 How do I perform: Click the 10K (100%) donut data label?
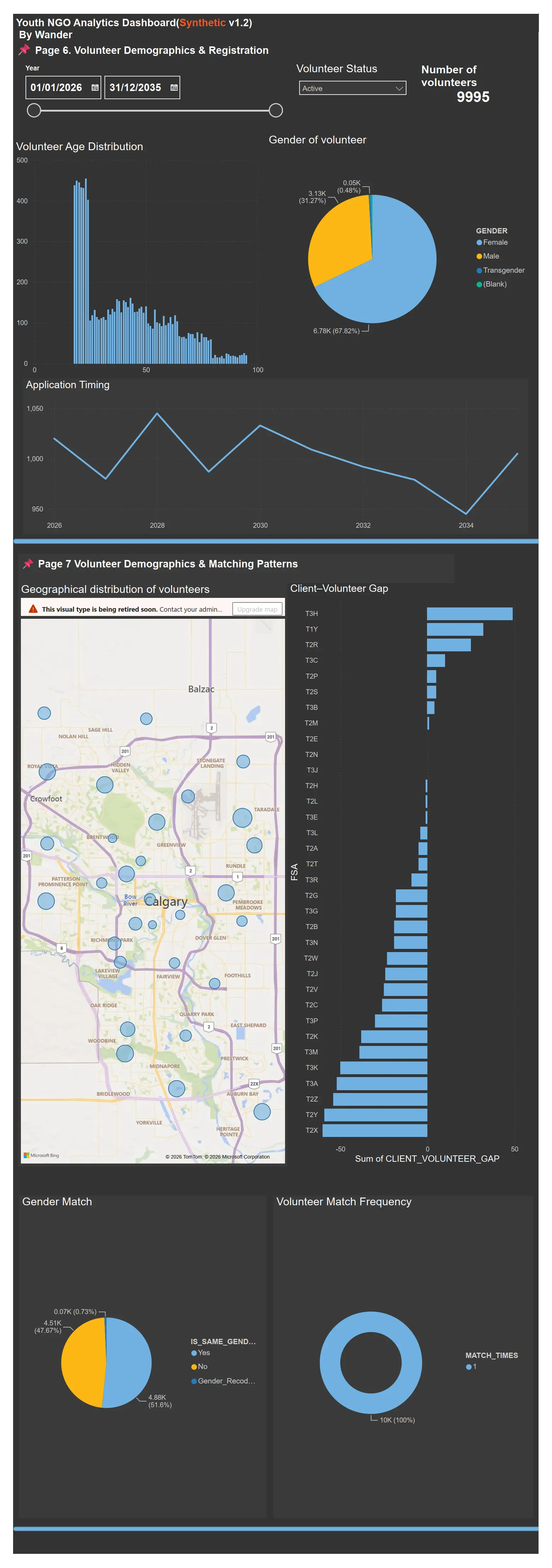click(397, 1420)
